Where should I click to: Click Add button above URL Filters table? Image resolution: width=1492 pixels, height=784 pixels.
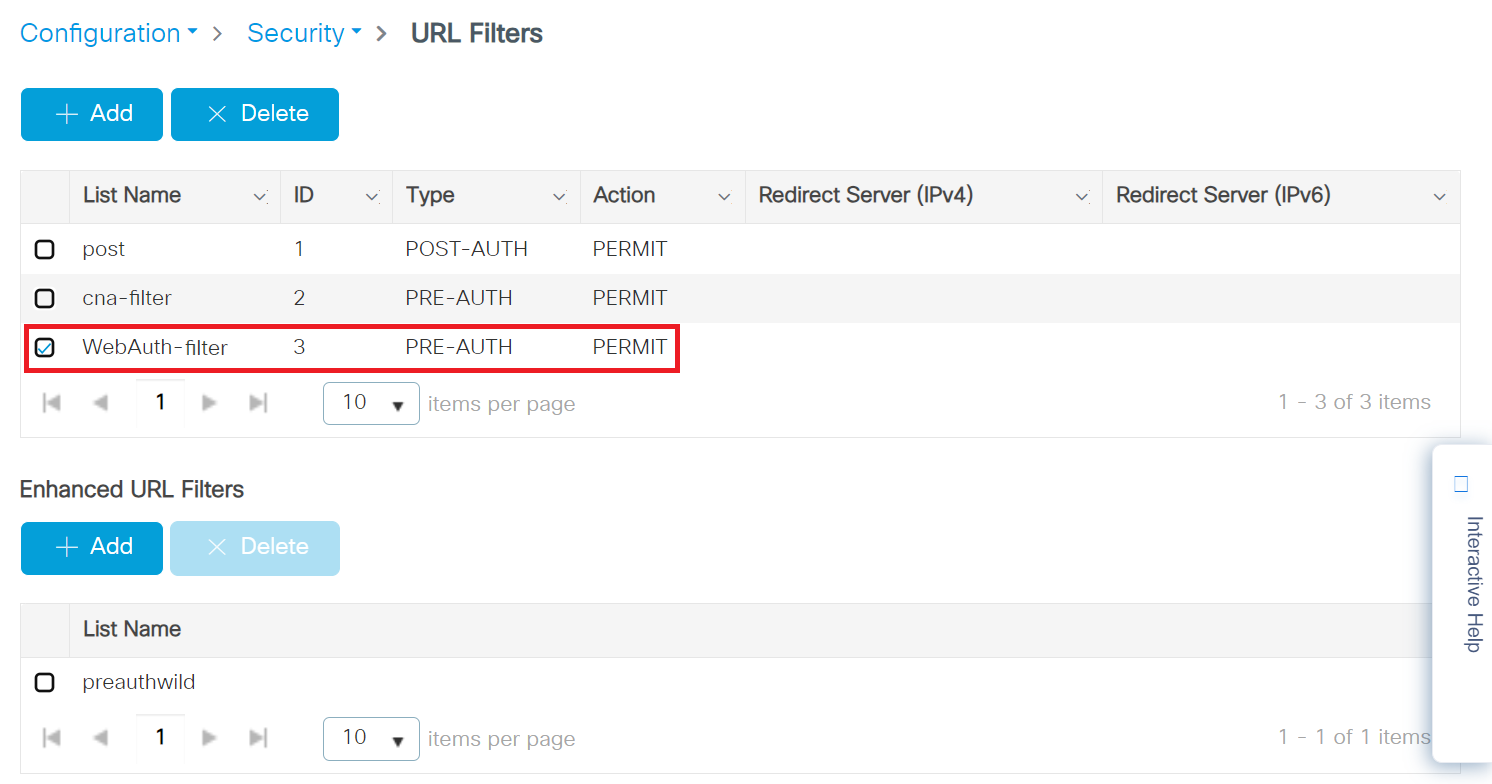pyautogui.click(x=92, y=114)
